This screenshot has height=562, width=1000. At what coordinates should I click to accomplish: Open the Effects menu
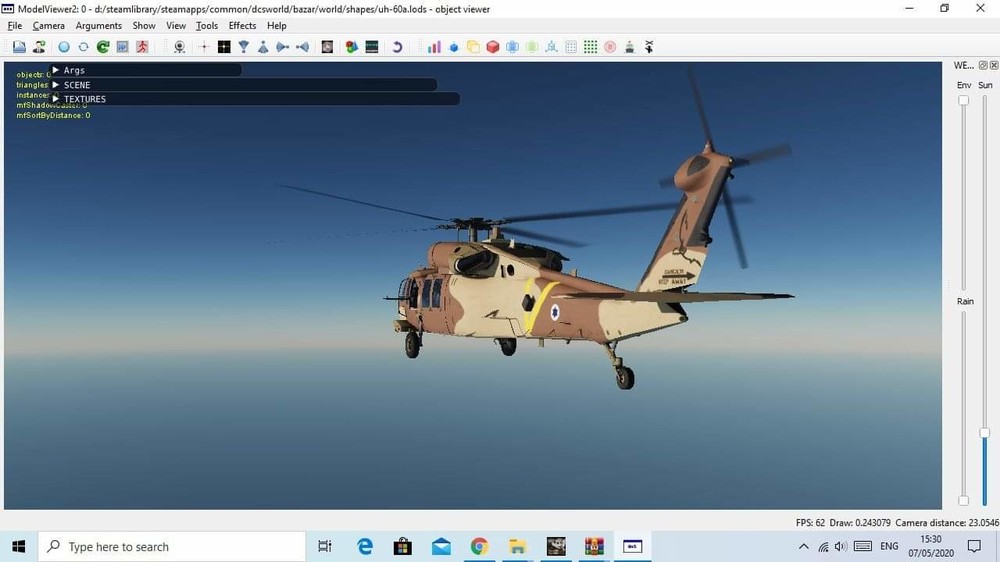242,26
